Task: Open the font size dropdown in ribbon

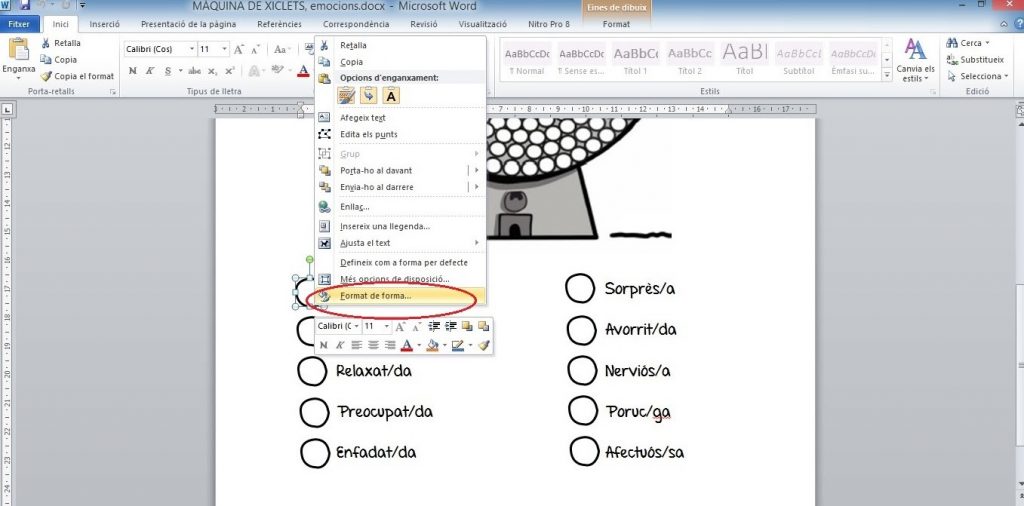Action: pos(225,49)
